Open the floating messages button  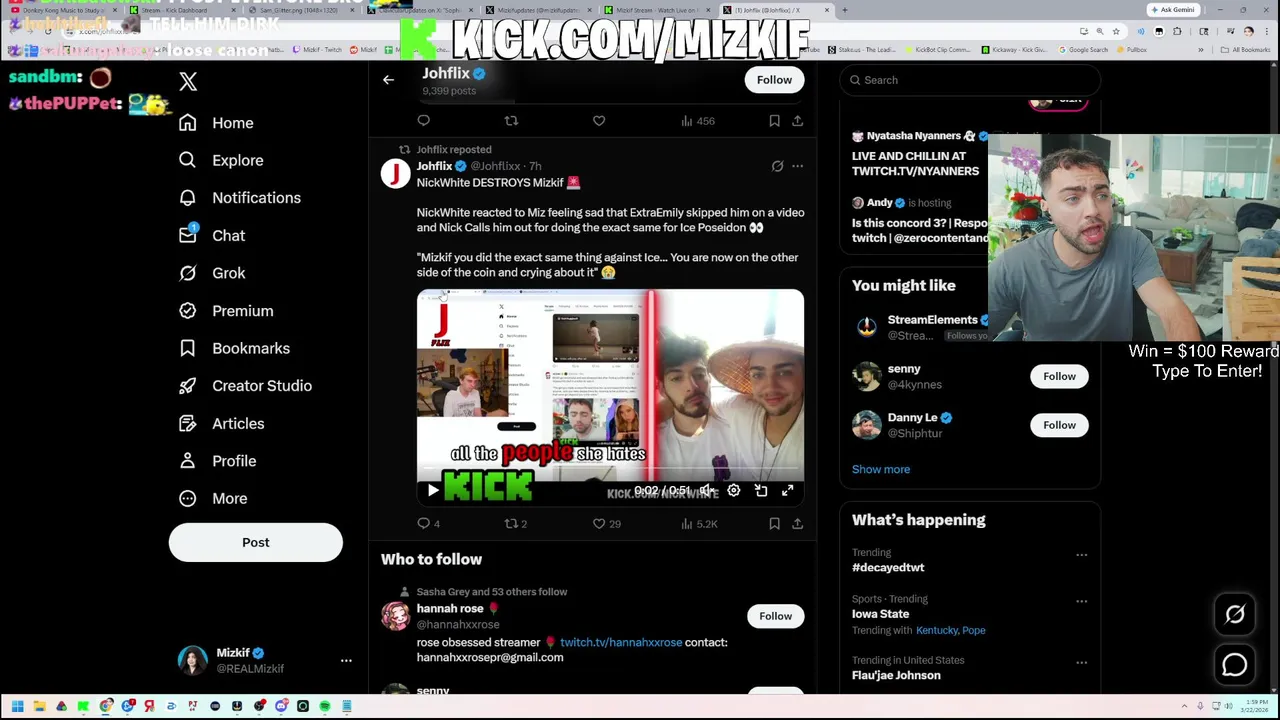click(x=1235, y=665)
